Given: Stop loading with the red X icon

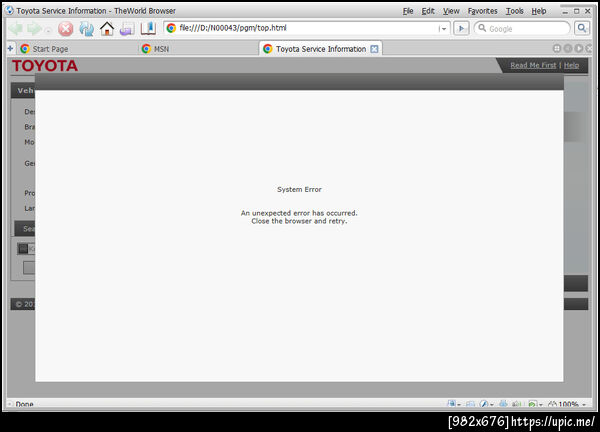Looking at the screenshot, I should point(66,29).
